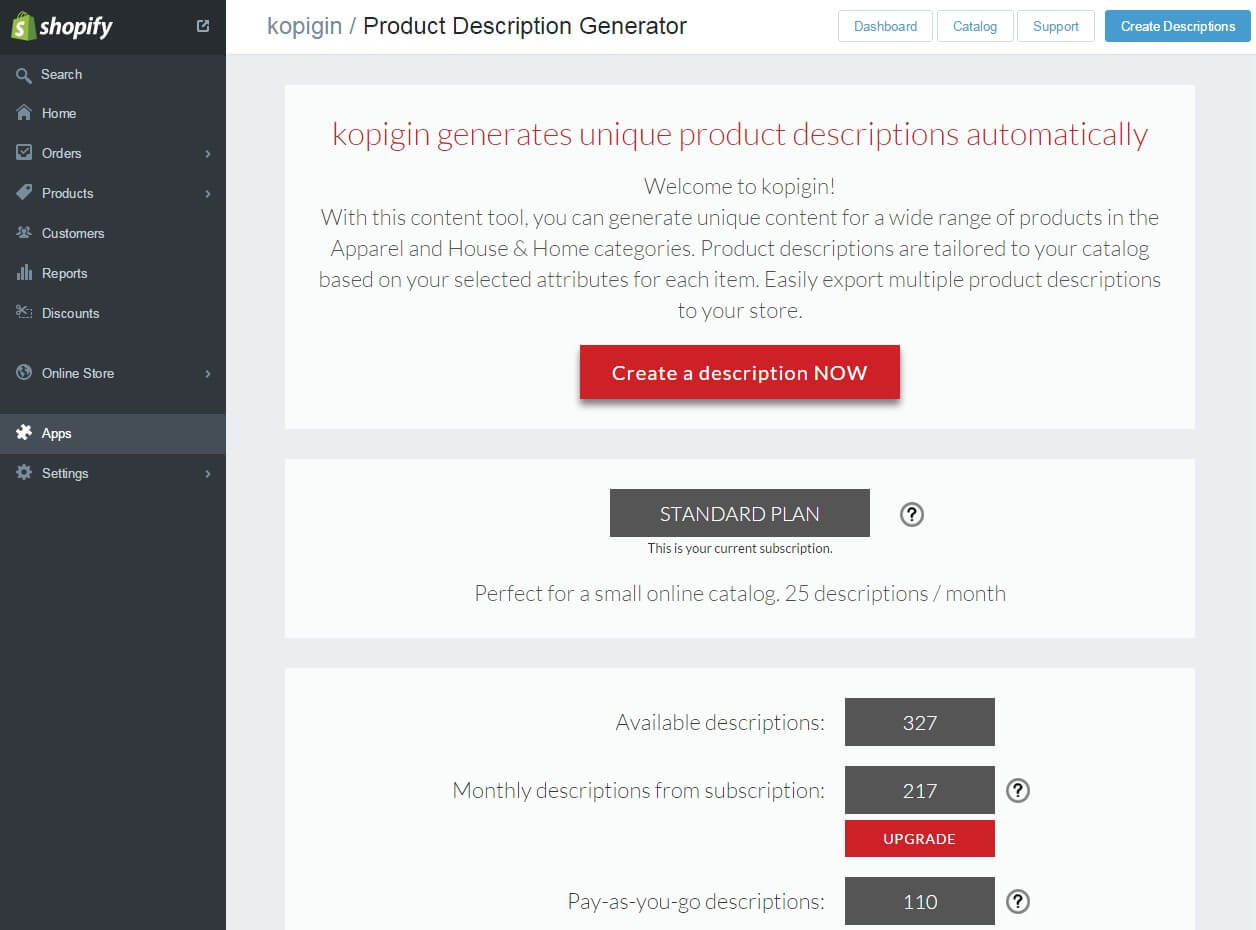Open the Dashboard button
The image size is (1256, 930).
[x=885, y=26]
